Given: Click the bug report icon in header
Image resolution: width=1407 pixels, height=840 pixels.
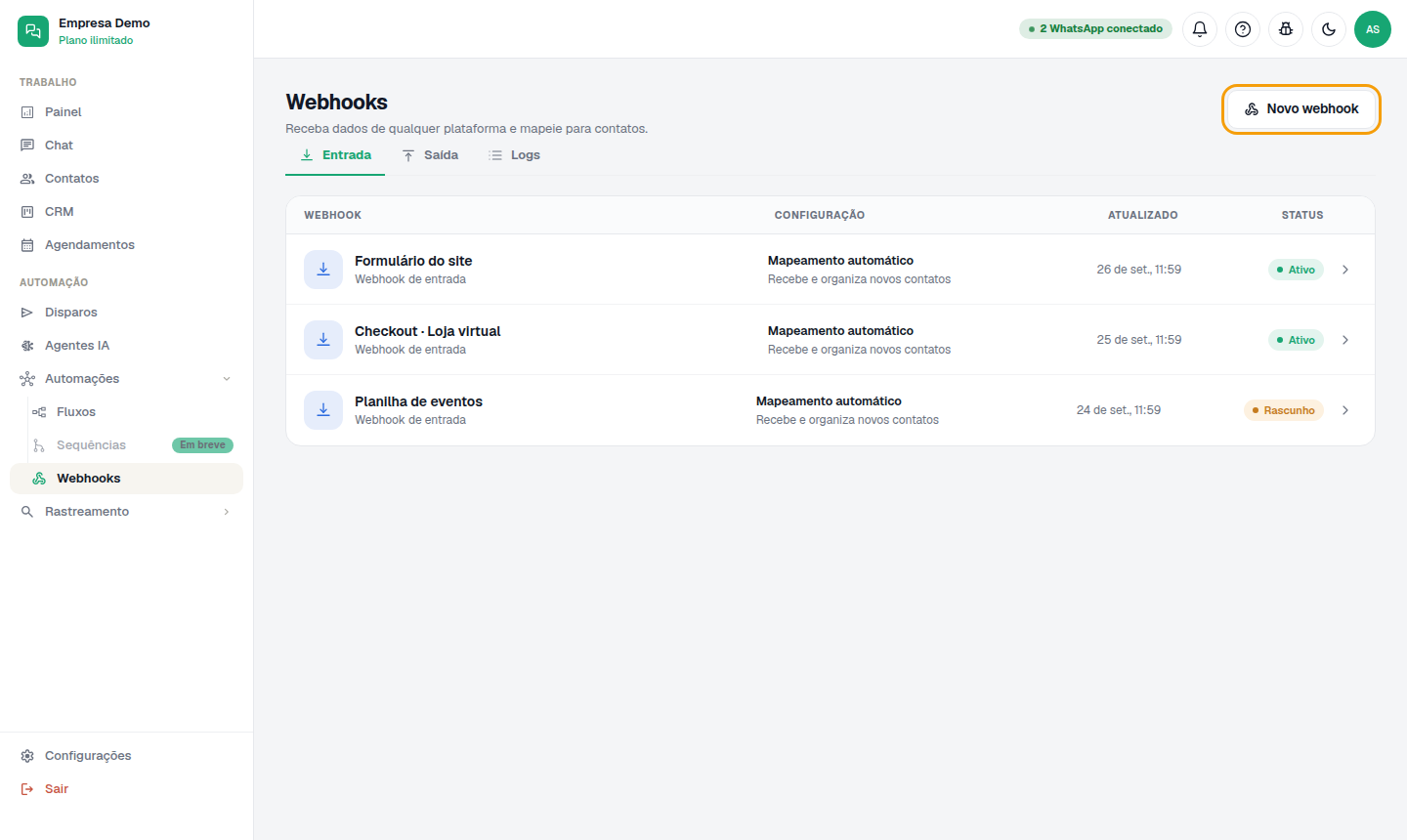Looking at the screenshot, I should (x=1286, y=29).
